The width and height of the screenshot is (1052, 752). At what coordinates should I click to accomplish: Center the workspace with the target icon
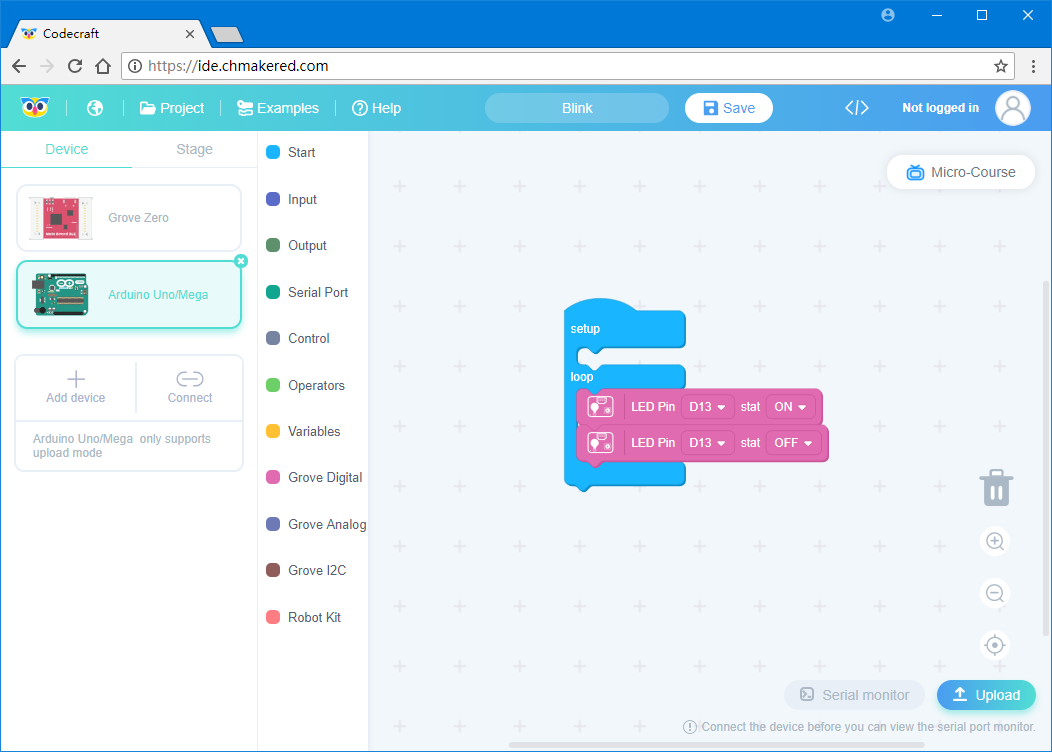(x=995, y=645)
